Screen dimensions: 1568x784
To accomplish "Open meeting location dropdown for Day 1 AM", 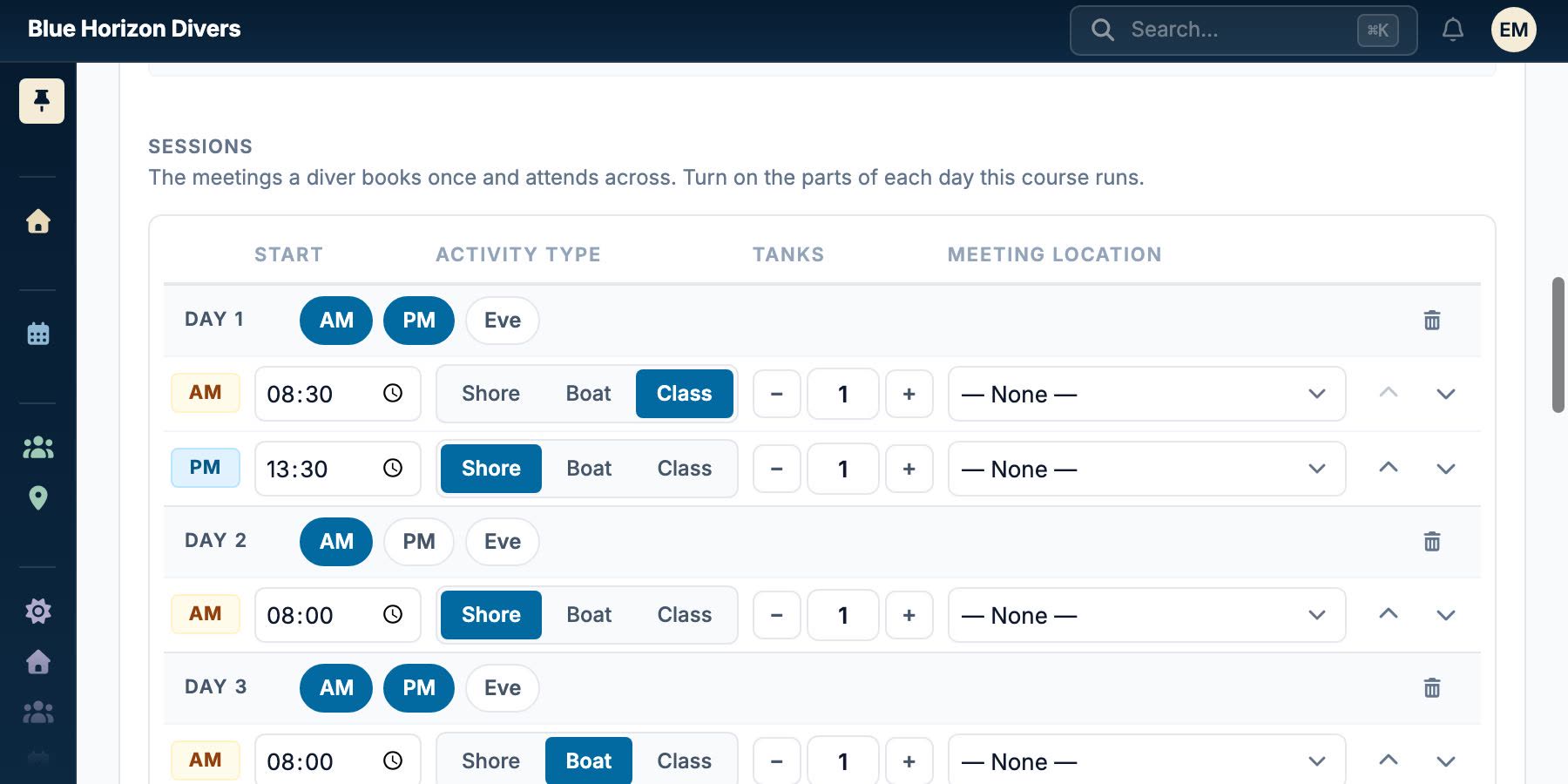I will (x=1146, y=394).
